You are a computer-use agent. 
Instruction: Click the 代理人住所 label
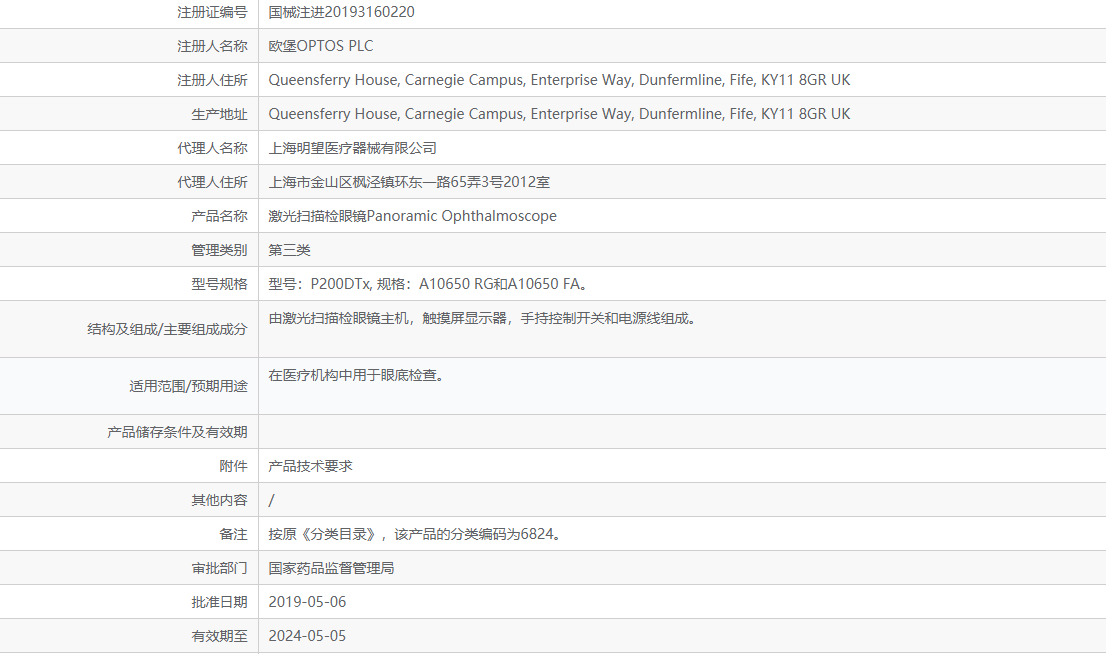(x=212, y=182)
